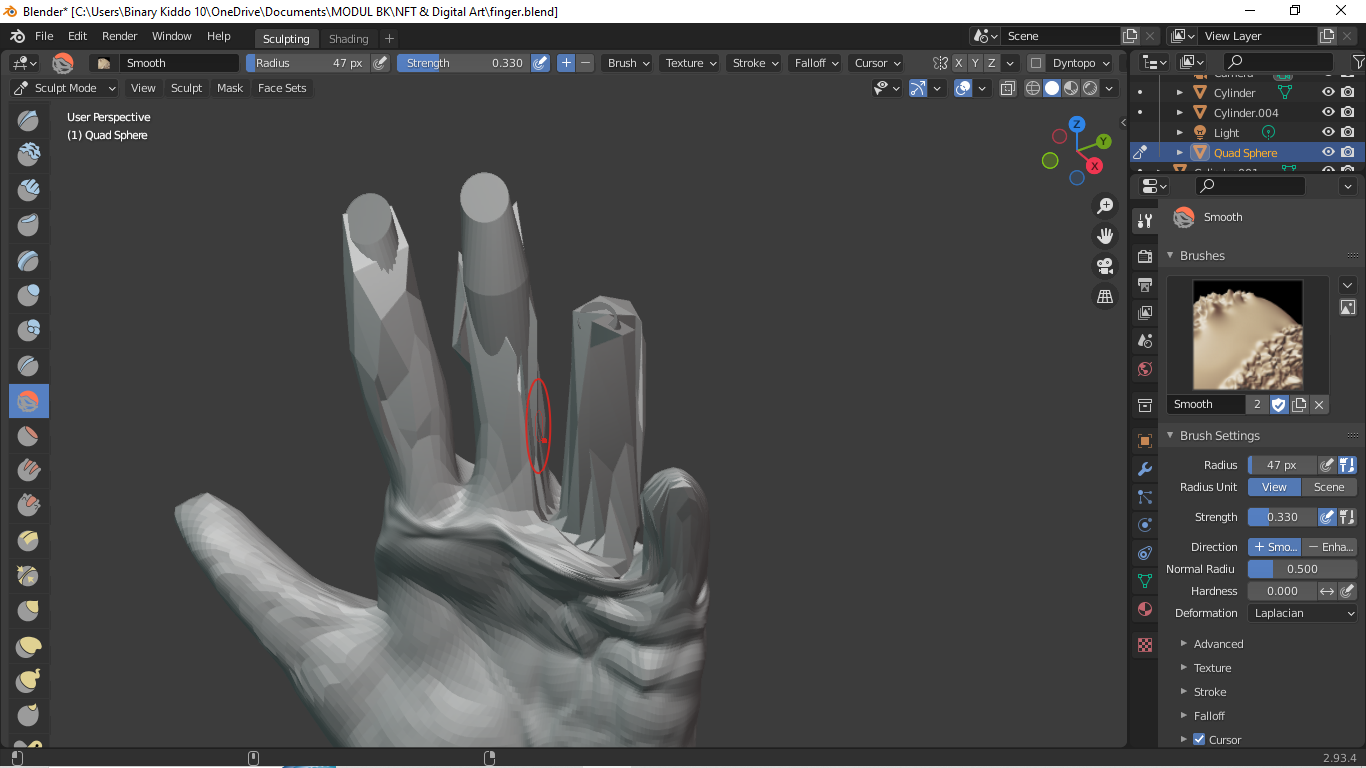Click the Strength slider in header
The height and width of the screenshot is (768, 1366).
click(463, 63)
